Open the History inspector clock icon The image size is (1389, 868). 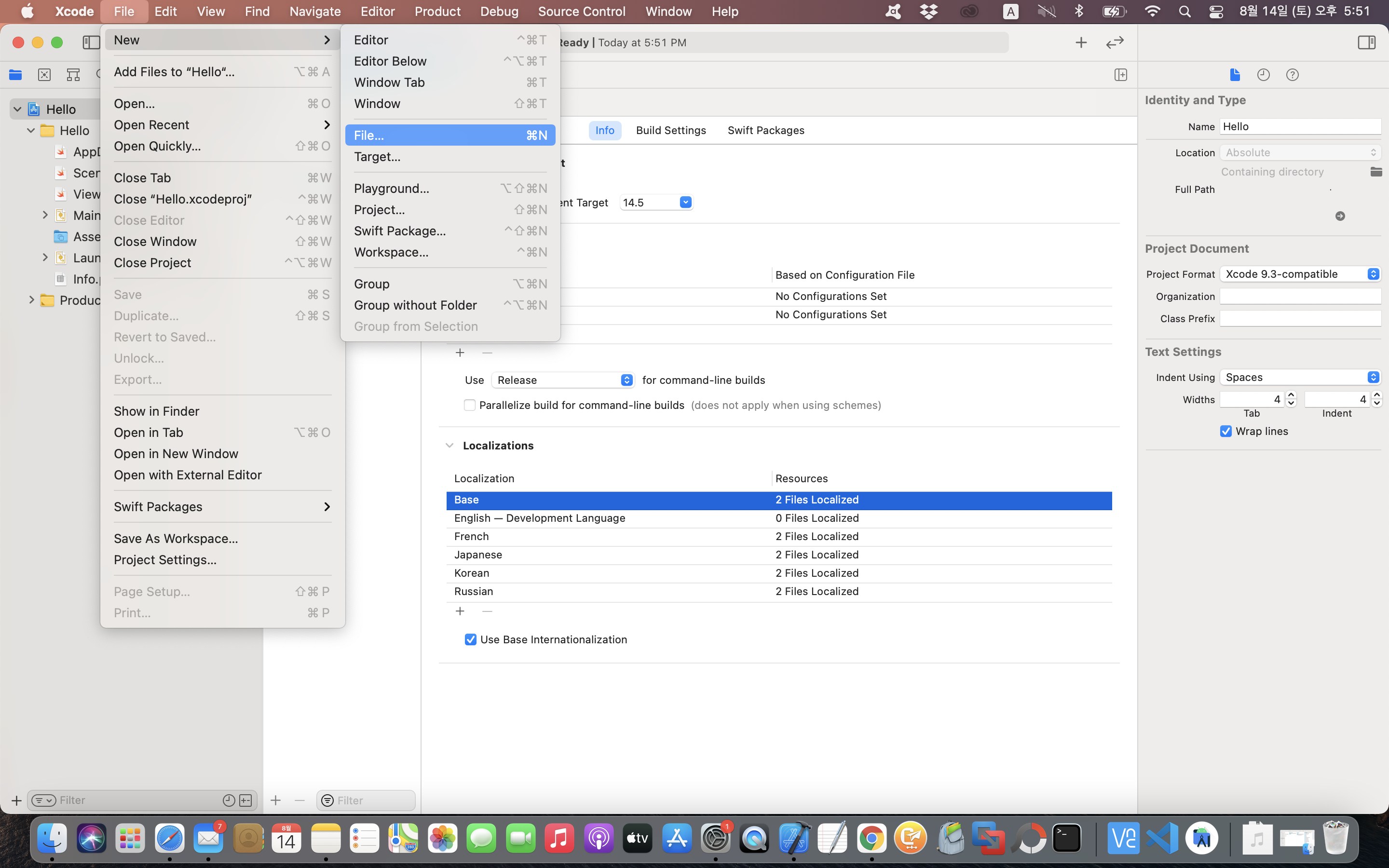(x=1263, y=75)
